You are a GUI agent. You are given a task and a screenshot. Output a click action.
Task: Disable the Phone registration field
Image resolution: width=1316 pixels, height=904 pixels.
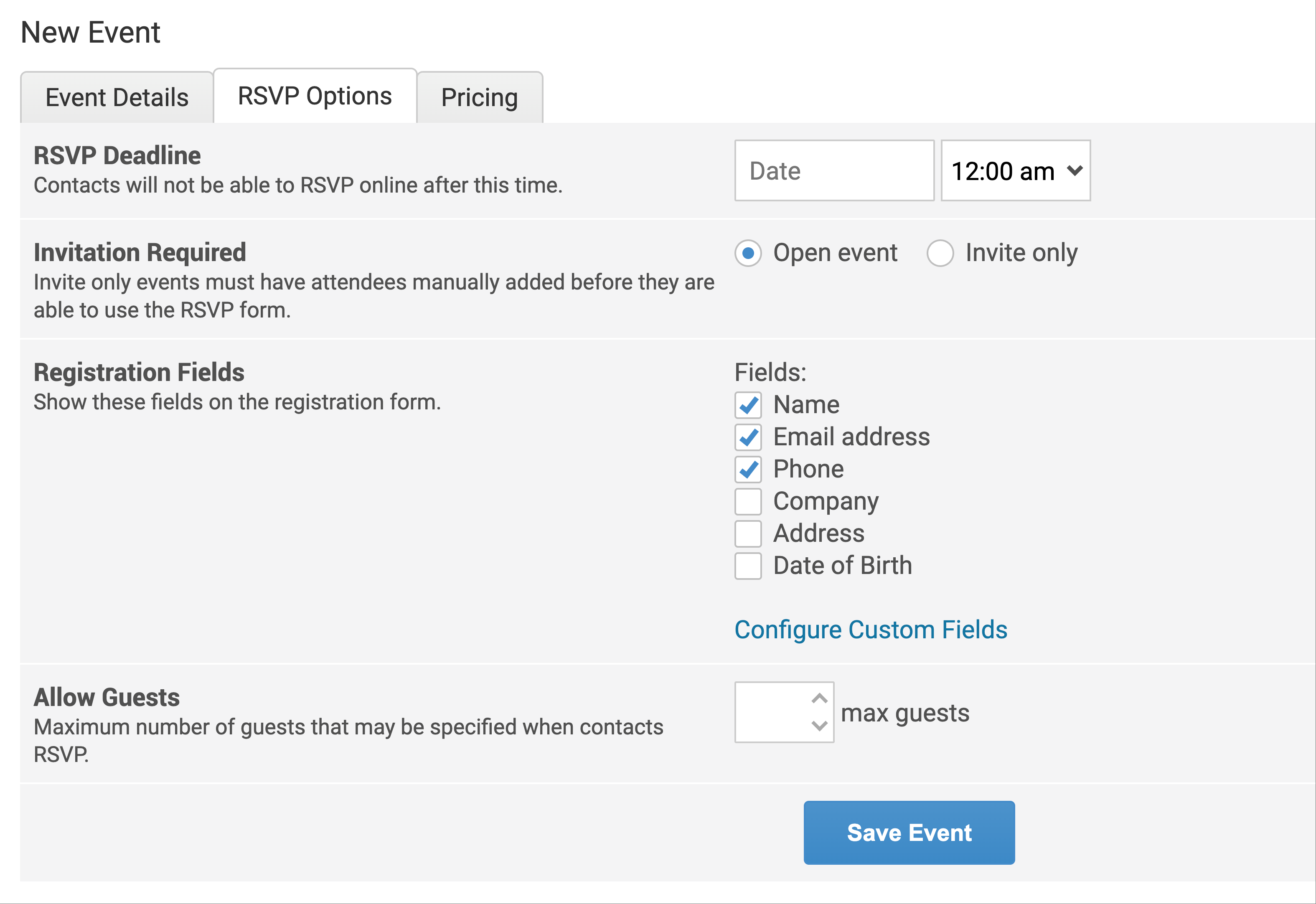pyautogui.click(x=748, y=470)
